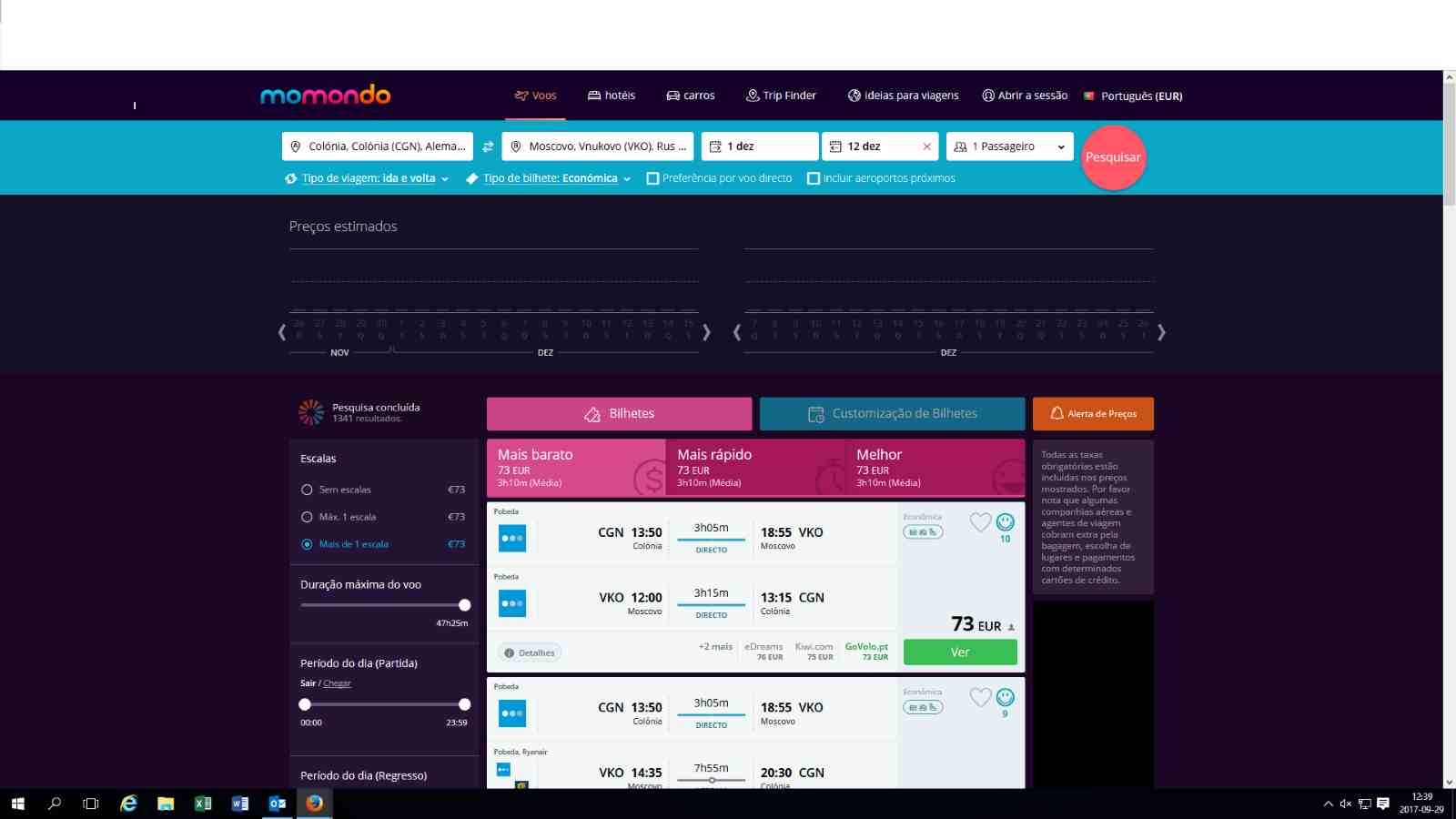Enable include nearby airports checkbox
Screen dimensions: 1456x819
[814, 178]
